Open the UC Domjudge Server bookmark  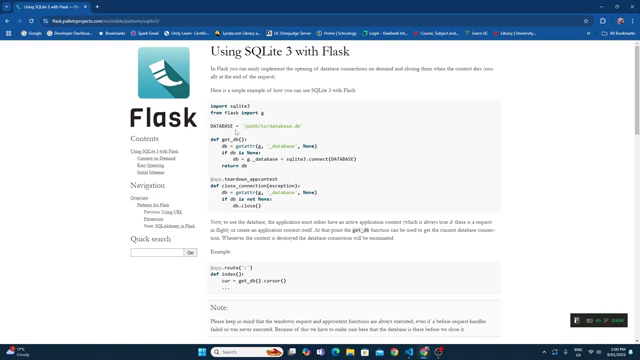[289, 33]
